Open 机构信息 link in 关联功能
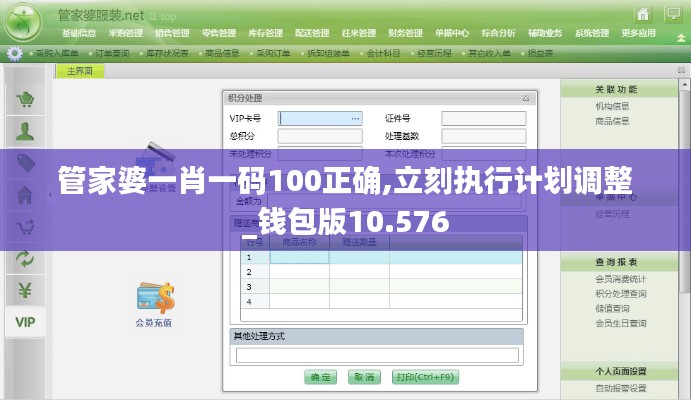The width and height of the screenshot is (691, 400). tap(612, 106)
